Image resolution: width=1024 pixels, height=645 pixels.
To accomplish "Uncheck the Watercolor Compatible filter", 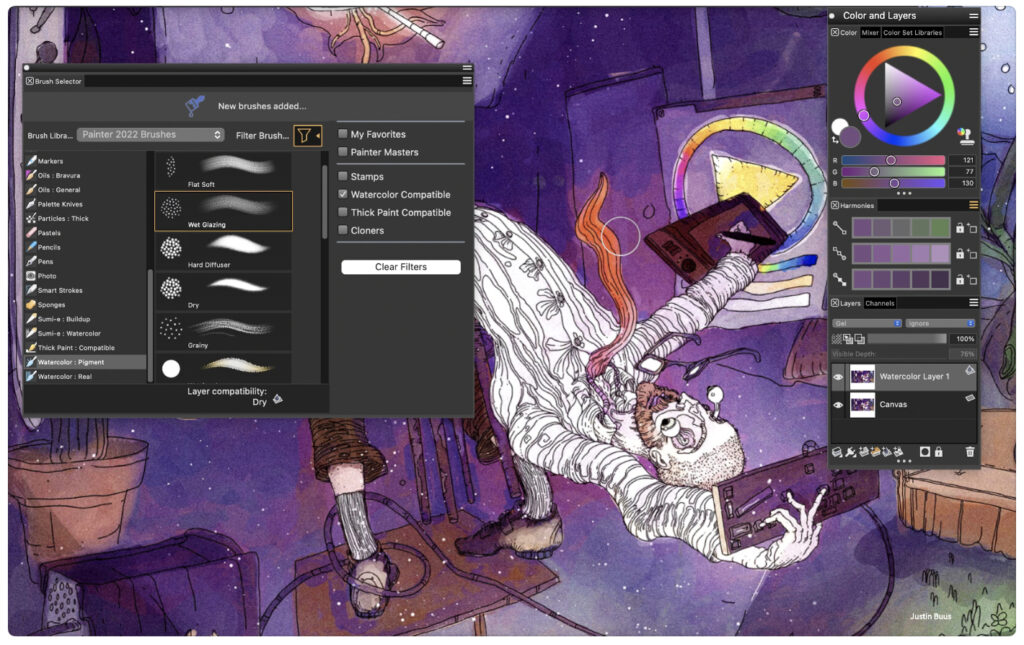I will coord(343,193).
